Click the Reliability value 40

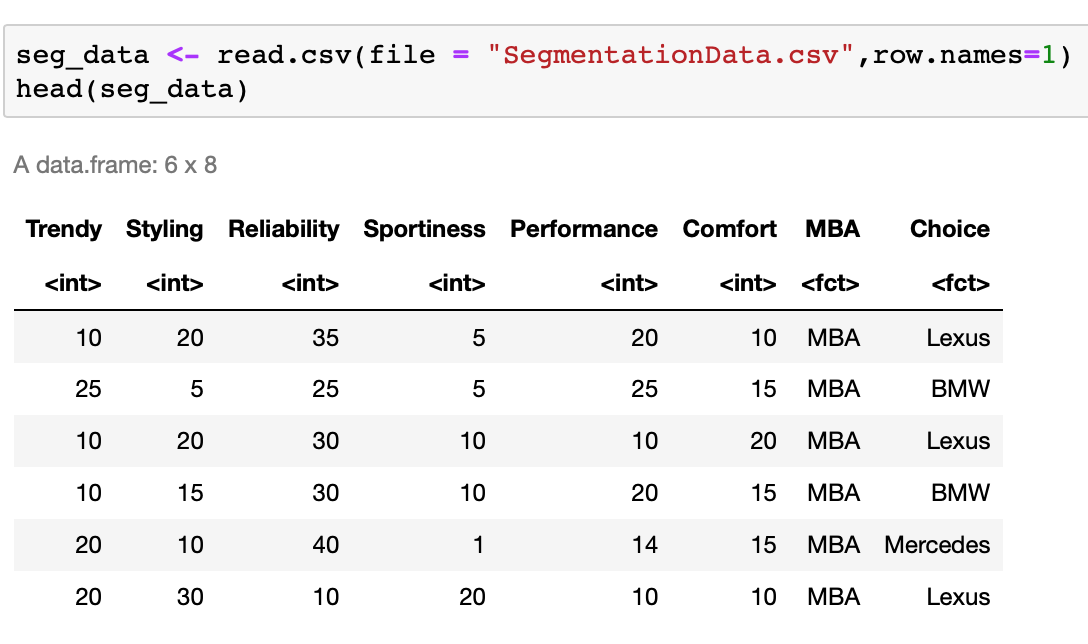click(325, 545)
